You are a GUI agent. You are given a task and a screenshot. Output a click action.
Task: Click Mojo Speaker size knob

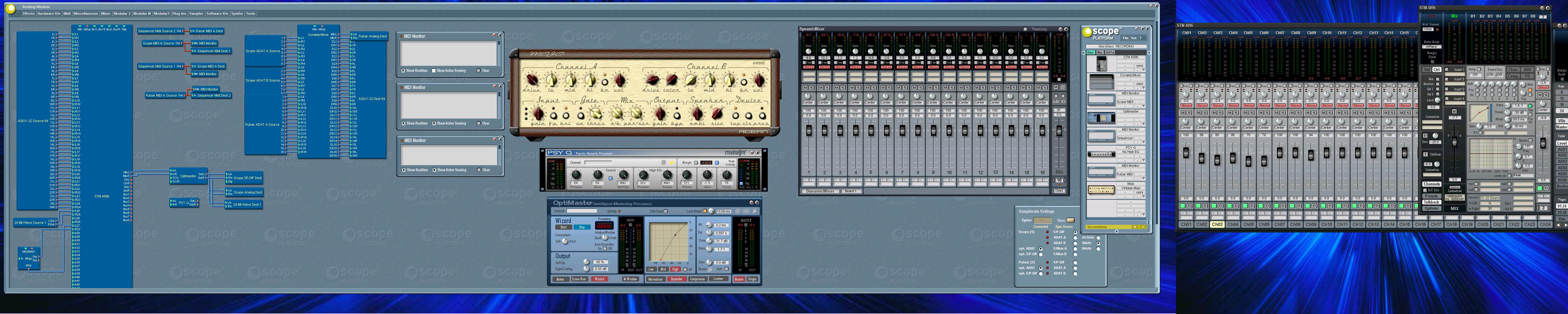pyautogui.click(x=718, y=114)
